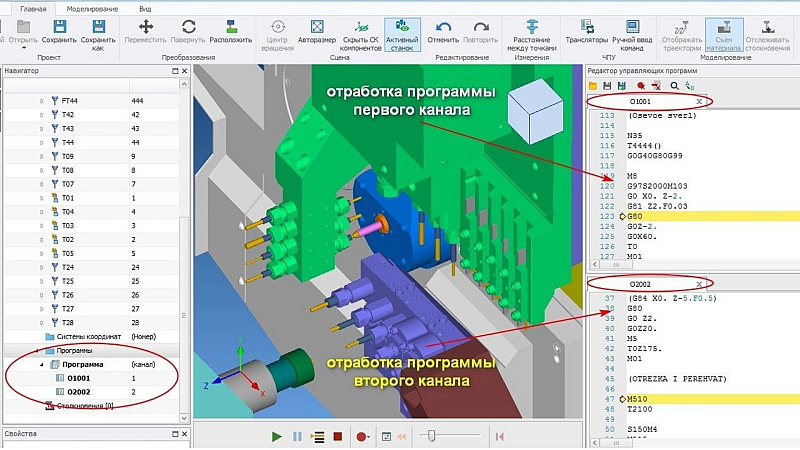
Task: Select program O2002 in navigator tree
Action: [x=79, y=393]
